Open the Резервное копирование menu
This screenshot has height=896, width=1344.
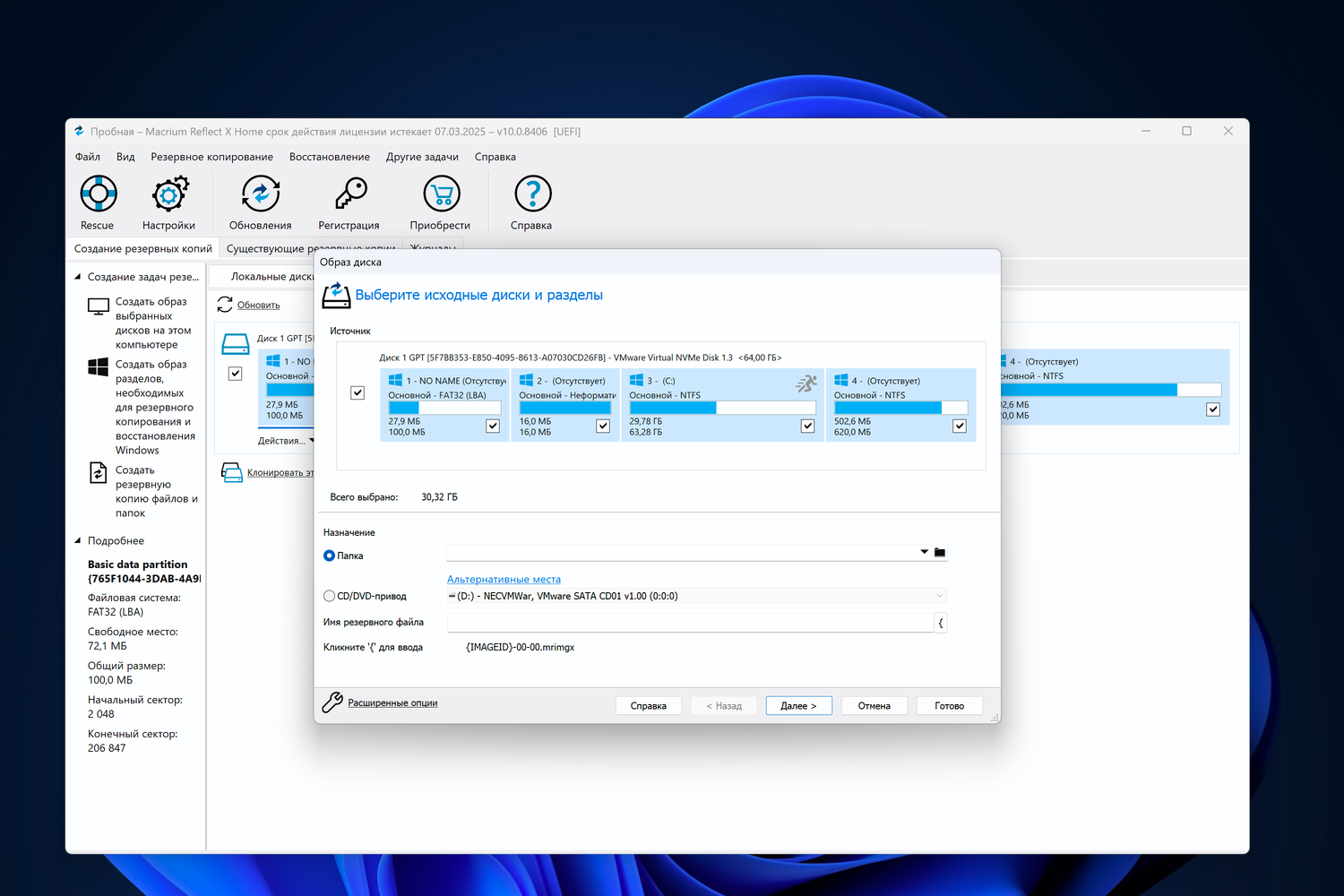pos(212,157)
